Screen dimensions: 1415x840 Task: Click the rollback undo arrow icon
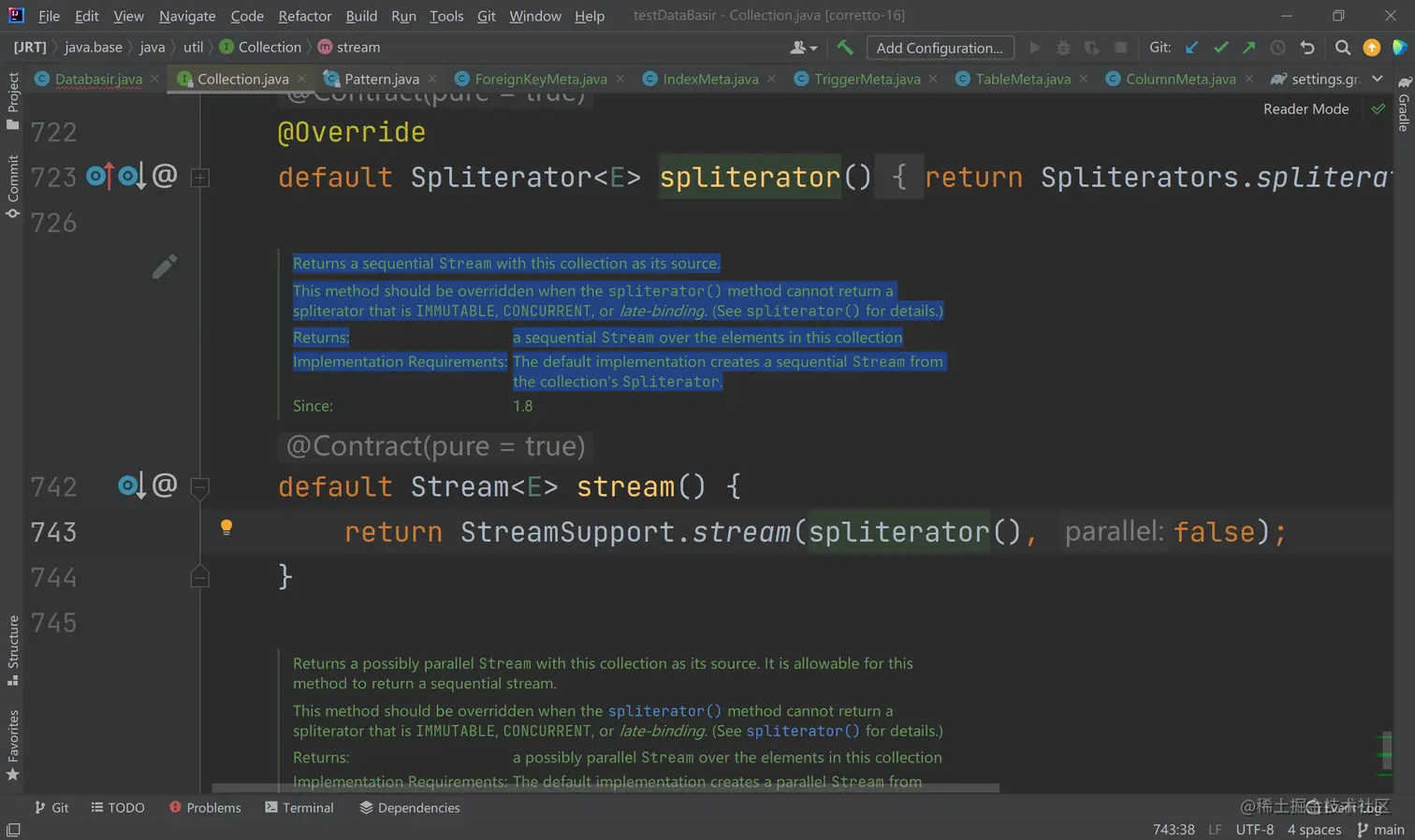pos(1307,48)
